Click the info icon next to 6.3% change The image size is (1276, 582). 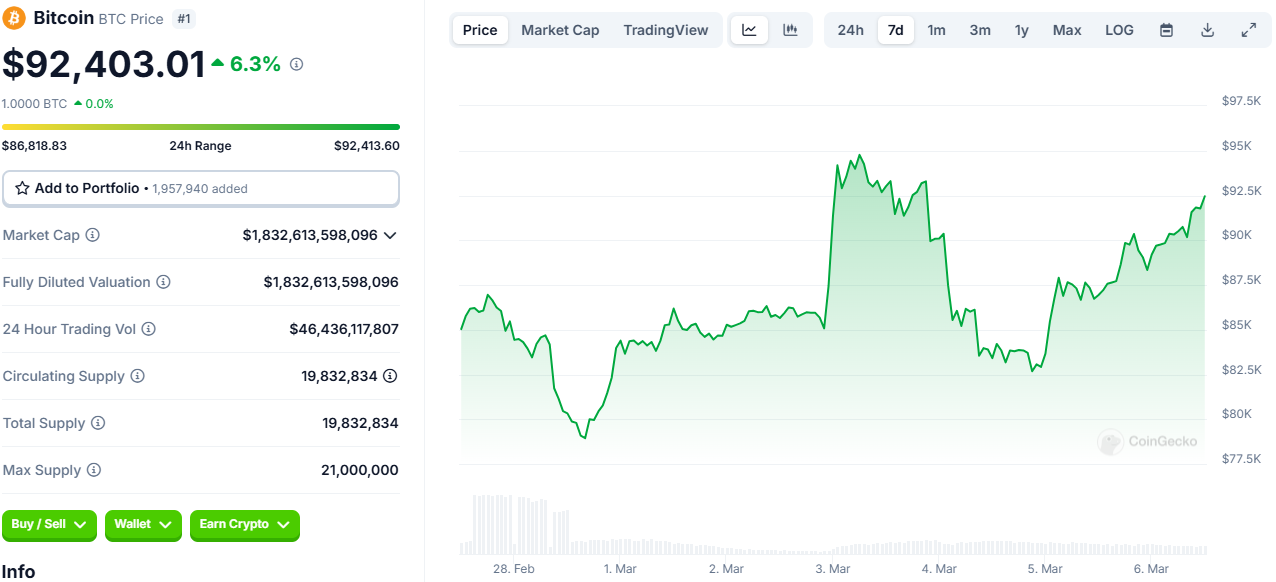296,64
